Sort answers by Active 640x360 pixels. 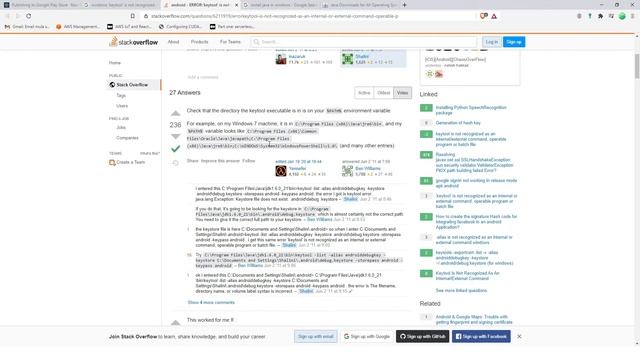pos(364,93)
